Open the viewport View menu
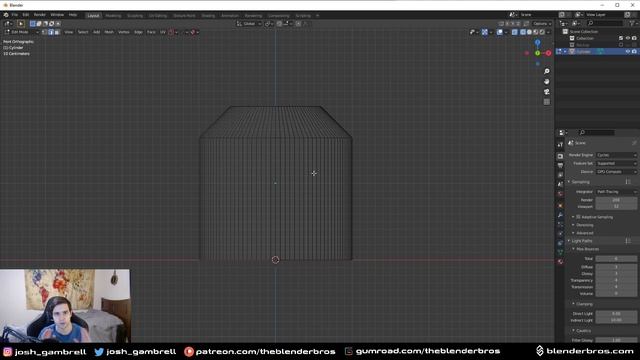Screen dimensions: 640x360 tap(69, 32)
